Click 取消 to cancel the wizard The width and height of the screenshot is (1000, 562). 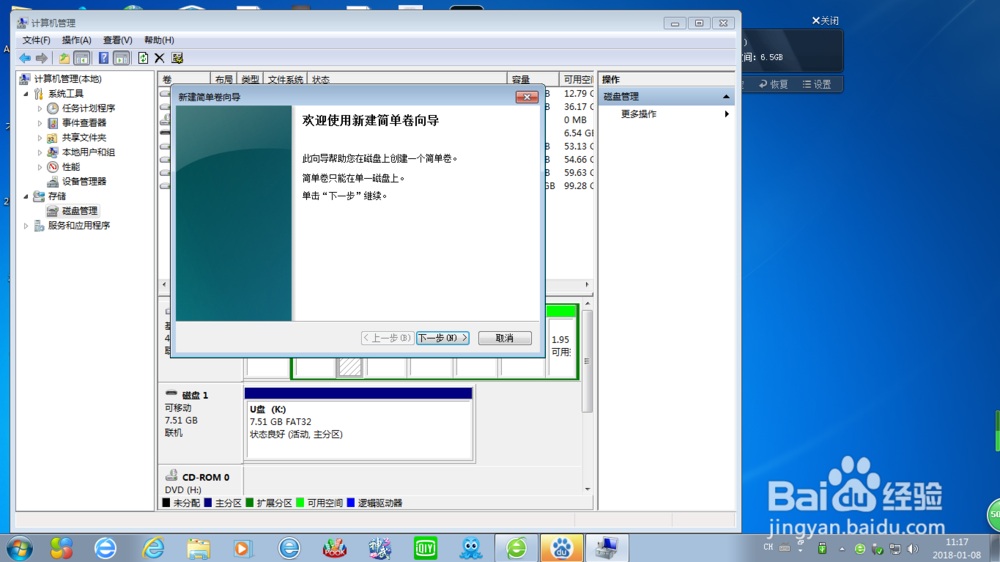pyautogui.click(x=504, y=338)
